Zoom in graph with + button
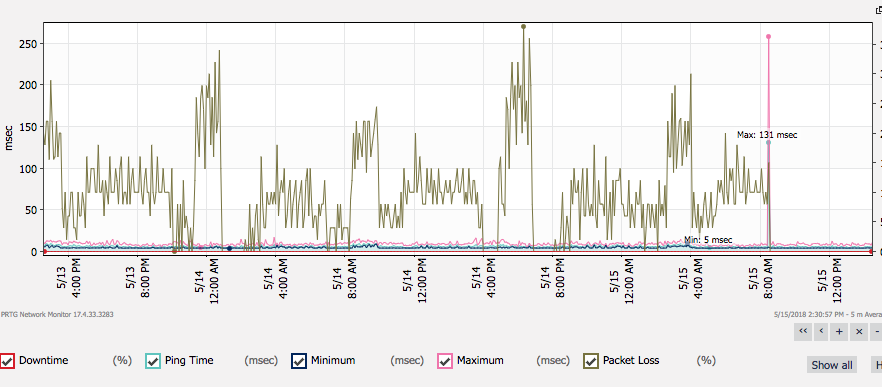Viewport: 882px width, 387px height. 839,331
